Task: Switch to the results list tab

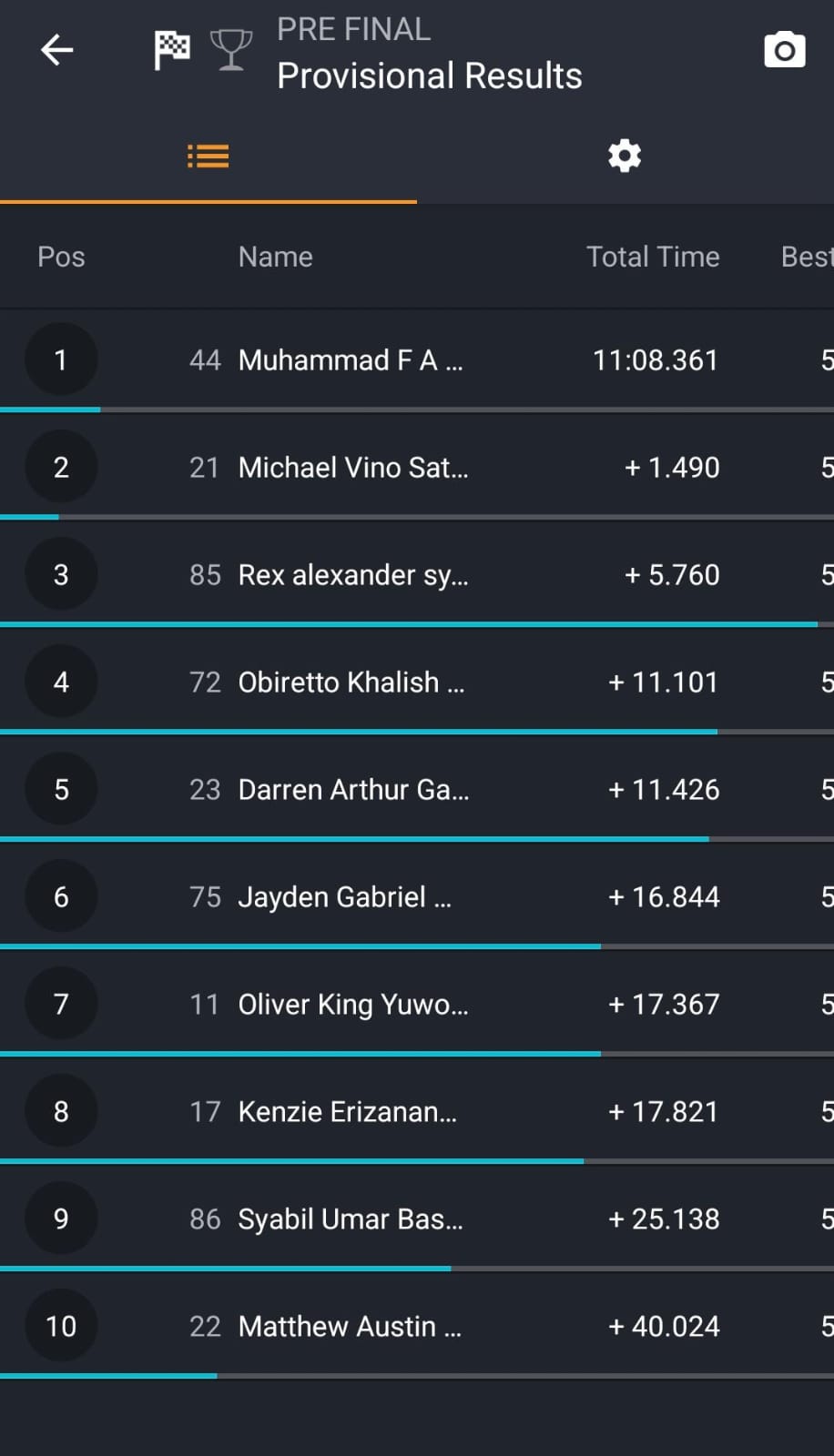Action: click(208, 157)
